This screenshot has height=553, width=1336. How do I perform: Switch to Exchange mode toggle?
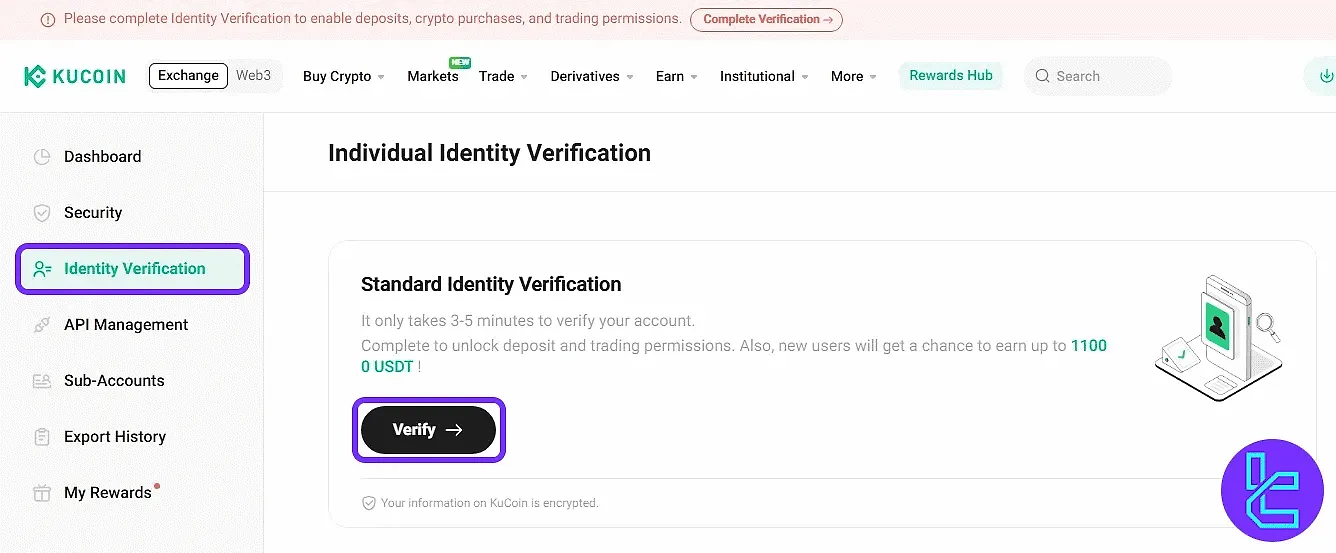pyautogui.click(x=188, y=76)
